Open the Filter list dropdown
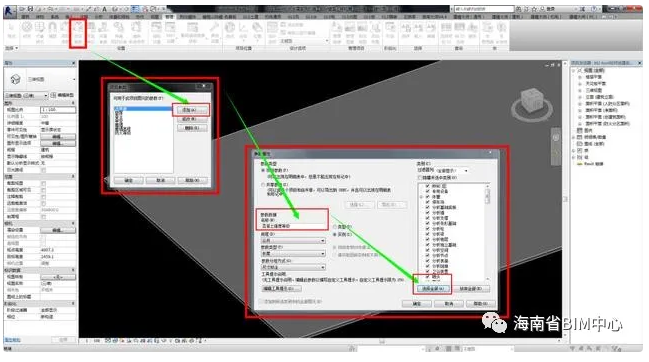This screenshot has width=649, height=362. point(452,170)
